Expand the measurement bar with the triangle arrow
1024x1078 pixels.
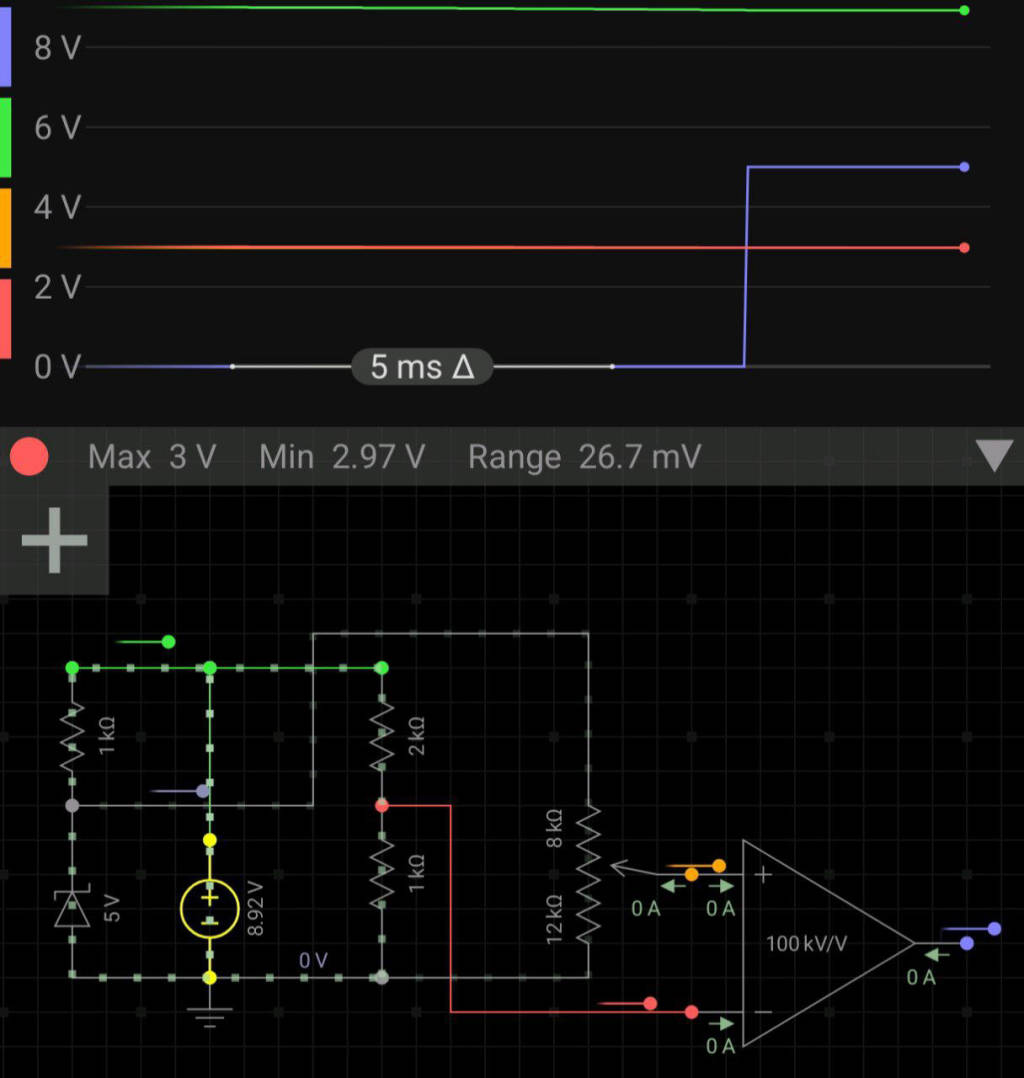click(994, 455)
